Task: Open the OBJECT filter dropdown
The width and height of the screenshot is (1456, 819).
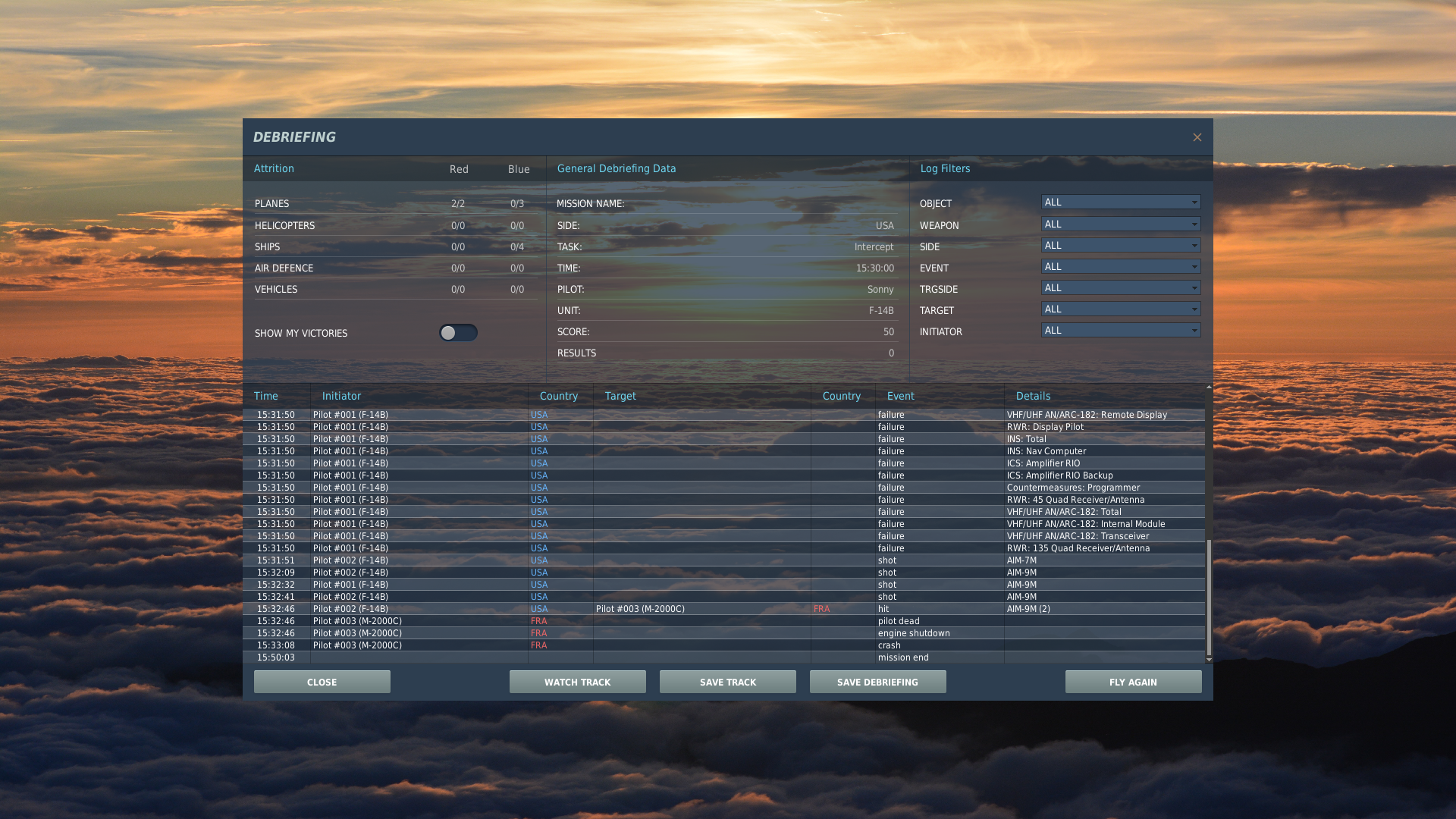Action: point(1121,202)
